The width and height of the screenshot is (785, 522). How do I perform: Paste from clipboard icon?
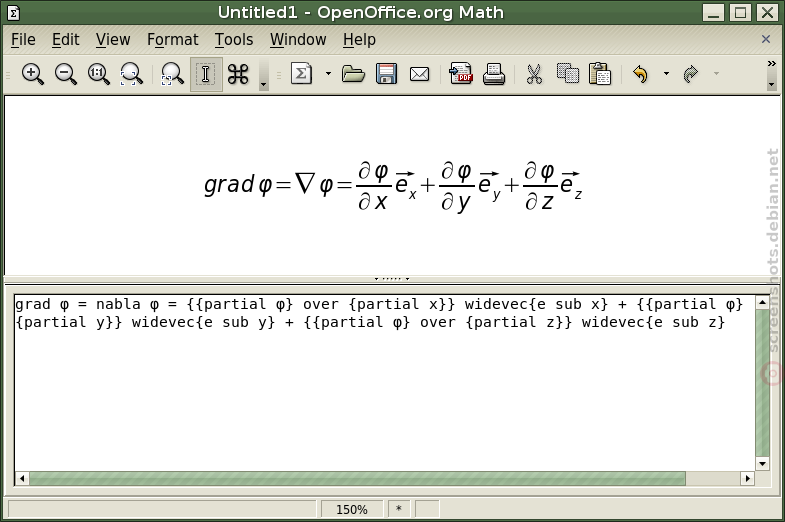(600, 75)
